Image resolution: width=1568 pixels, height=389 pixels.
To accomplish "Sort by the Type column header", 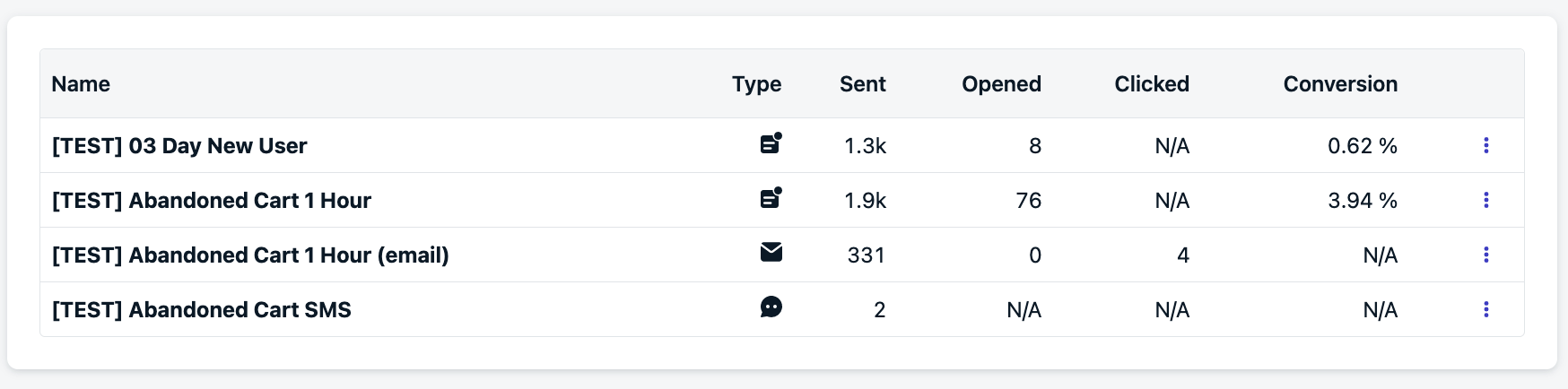I will pyautogui.click(x=756, y=84).
